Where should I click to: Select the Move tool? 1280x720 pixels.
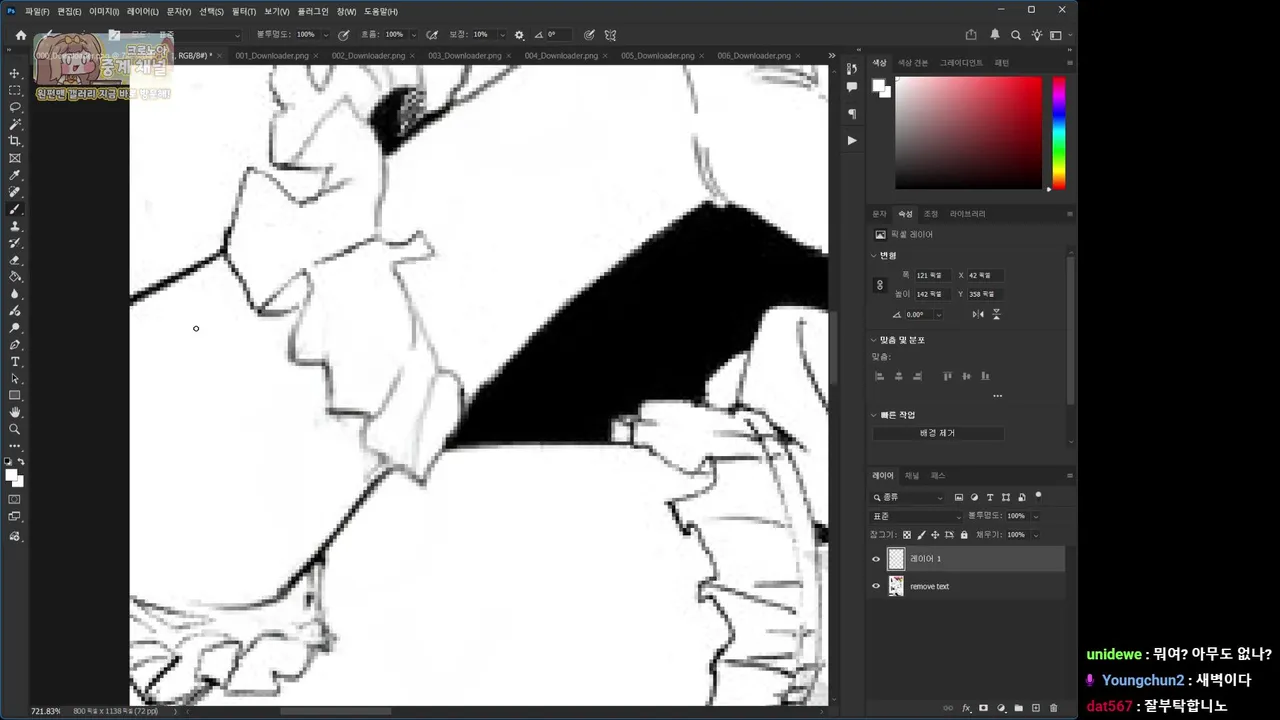[x=15, y=74]
